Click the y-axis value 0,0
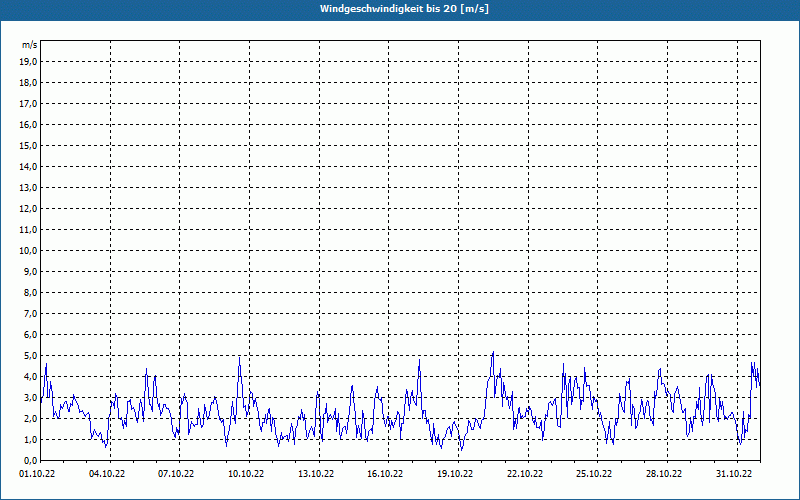Viewport: 800px width, 500px height. [30, 460]
